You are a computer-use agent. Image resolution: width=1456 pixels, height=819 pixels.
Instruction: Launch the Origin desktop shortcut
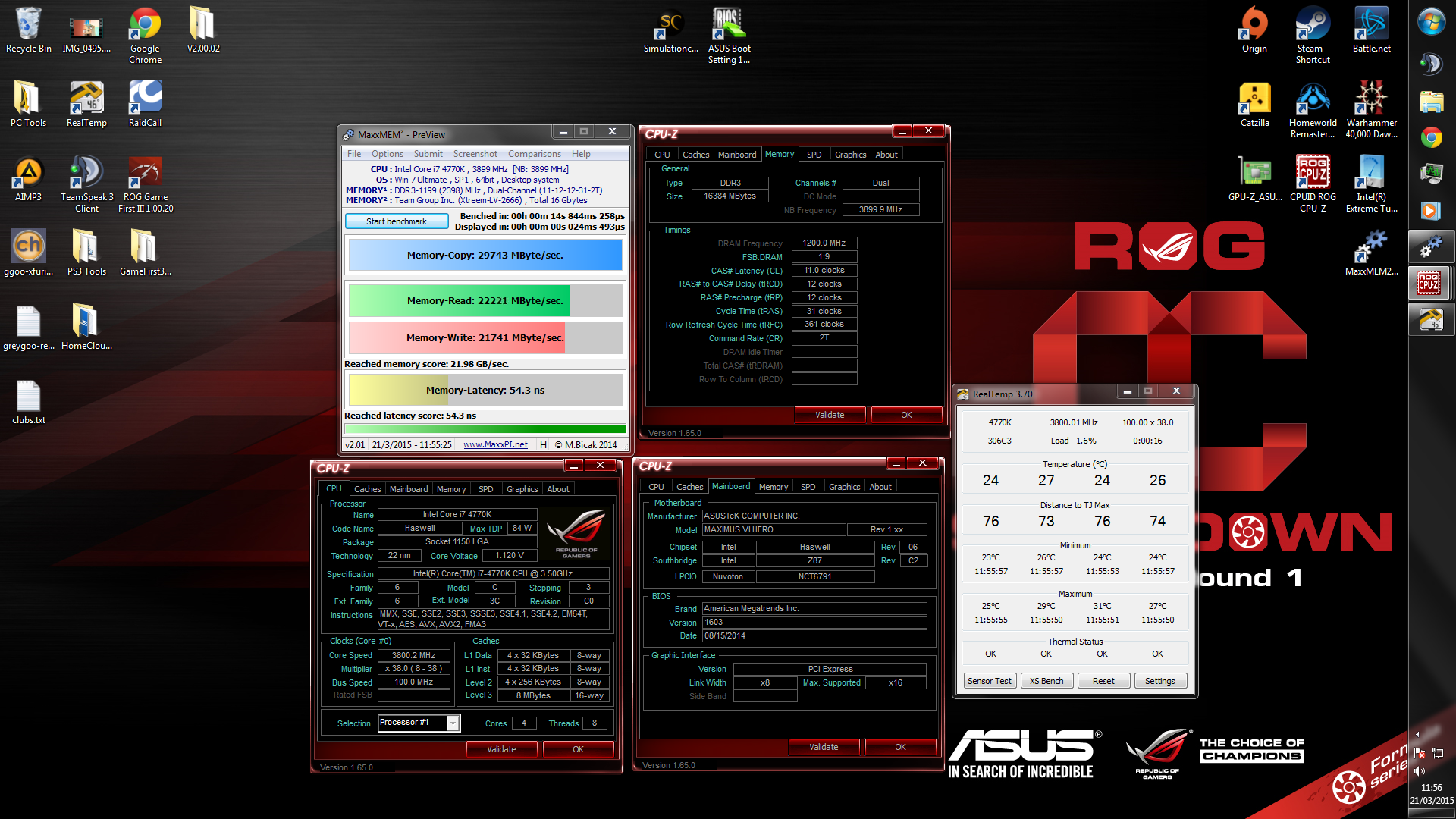(1254, 30)
